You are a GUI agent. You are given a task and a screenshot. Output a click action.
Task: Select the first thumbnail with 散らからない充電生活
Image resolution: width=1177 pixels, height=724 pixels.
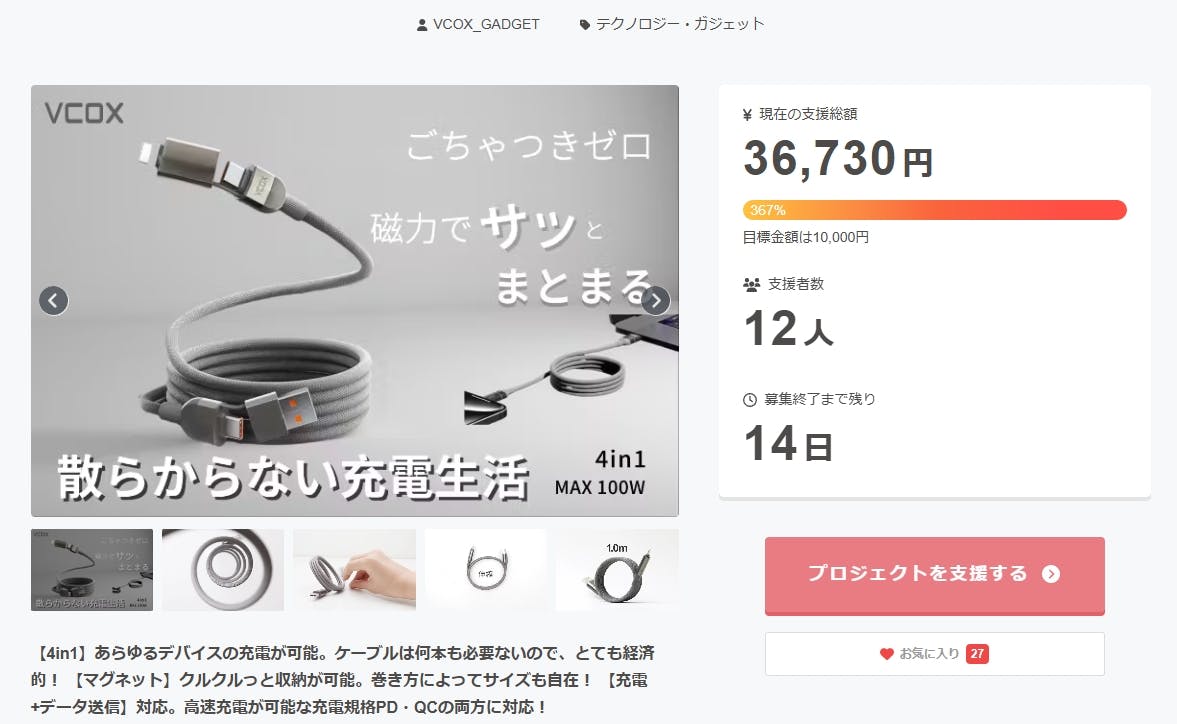92,570
